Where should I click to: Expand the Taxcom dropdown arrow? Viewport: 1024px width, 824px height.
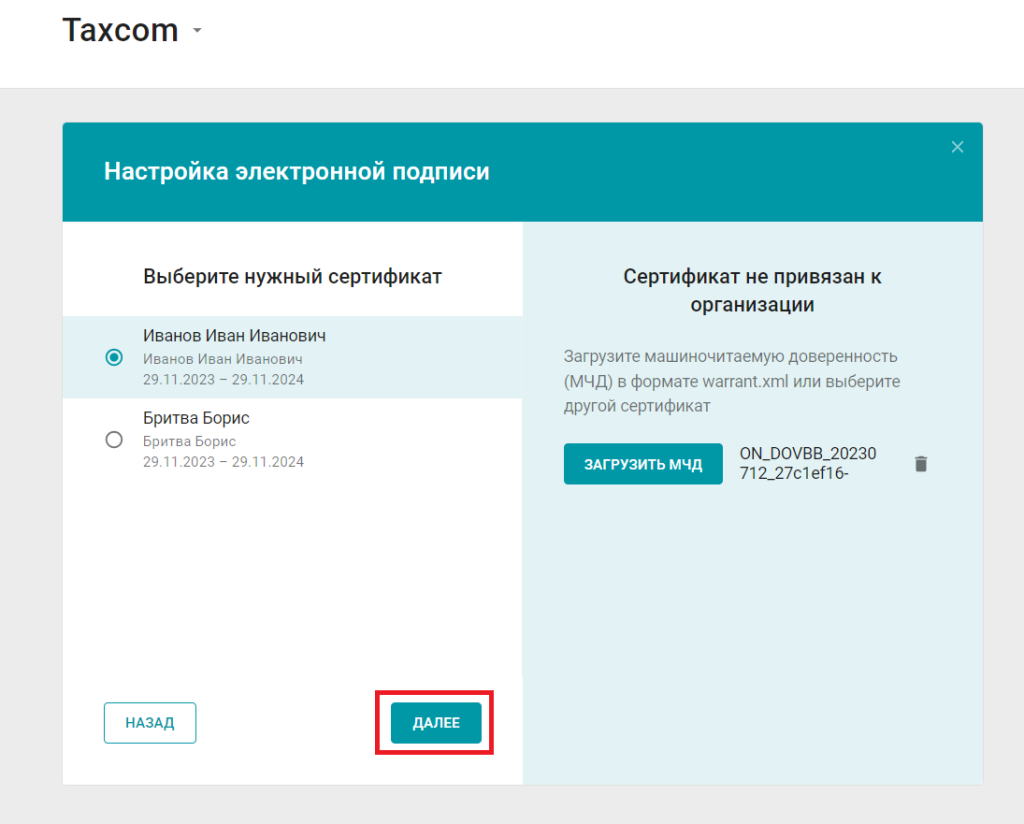click(197, 31)
